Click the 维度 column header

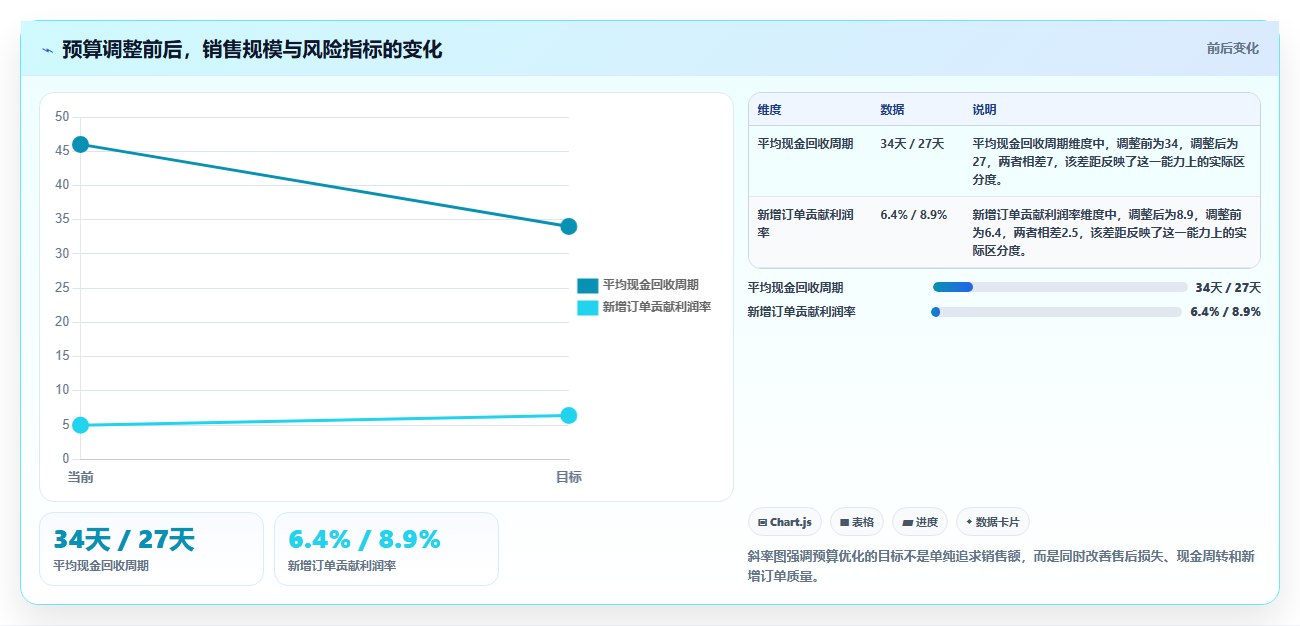pos(770,110)
